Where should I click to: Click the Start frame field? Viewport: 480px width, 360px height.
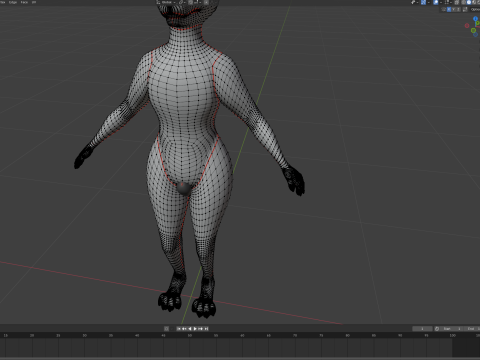[x=452, y=329]
